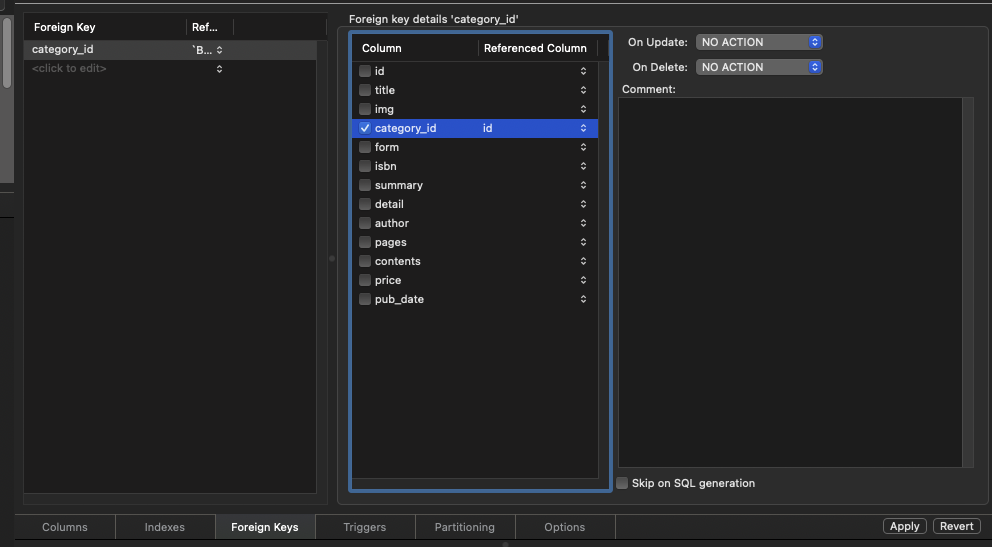
Task: Select the Foreign Keys tab
Action: (x=264, y=527)
